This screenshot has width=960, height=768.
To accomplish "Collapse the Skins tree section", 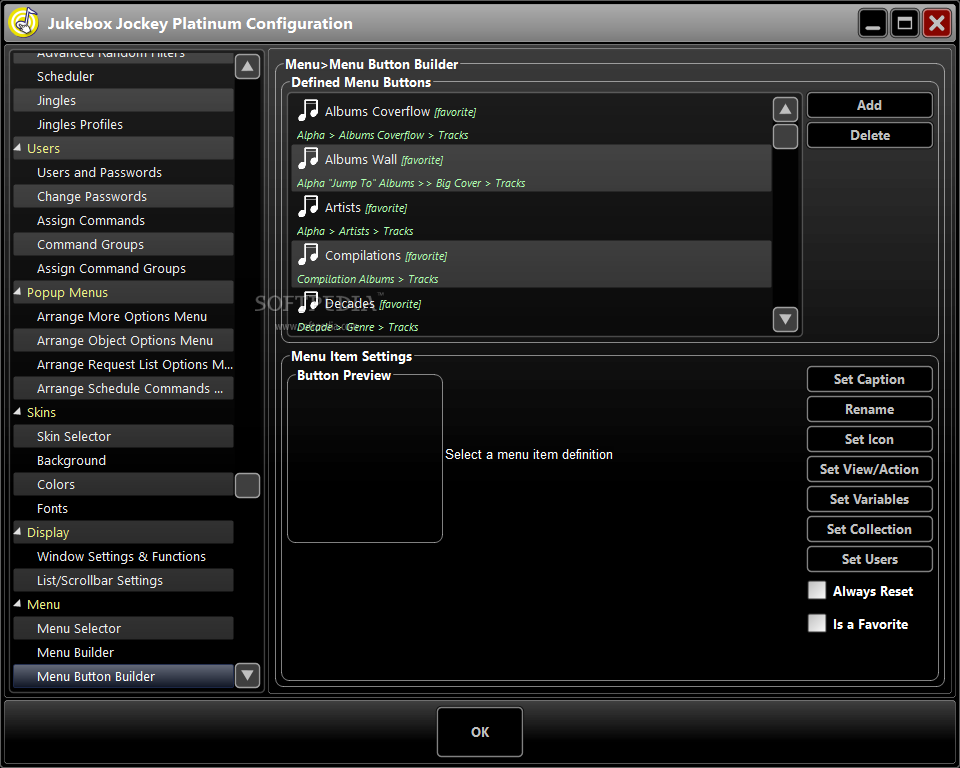I will click(x=18, y=412).
